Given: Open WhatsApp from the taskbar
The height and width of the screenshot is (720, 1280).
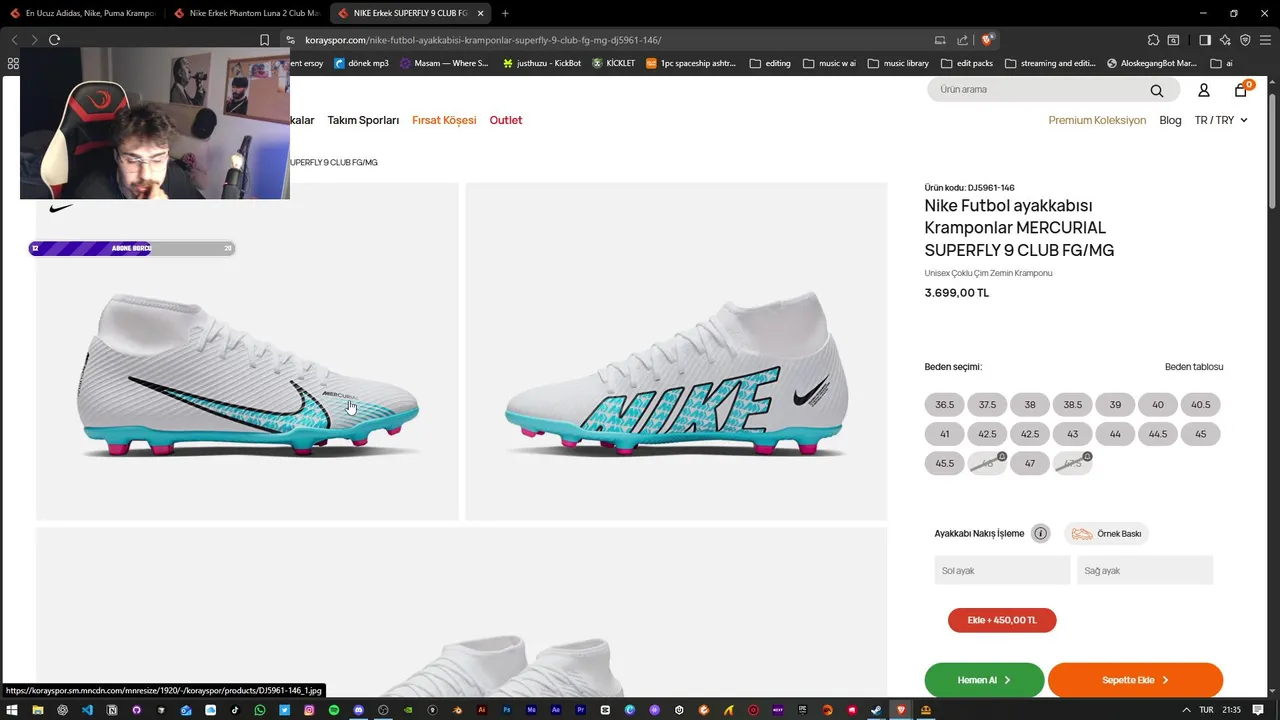Looking at the screenshot, I should [x=260, y=710].
